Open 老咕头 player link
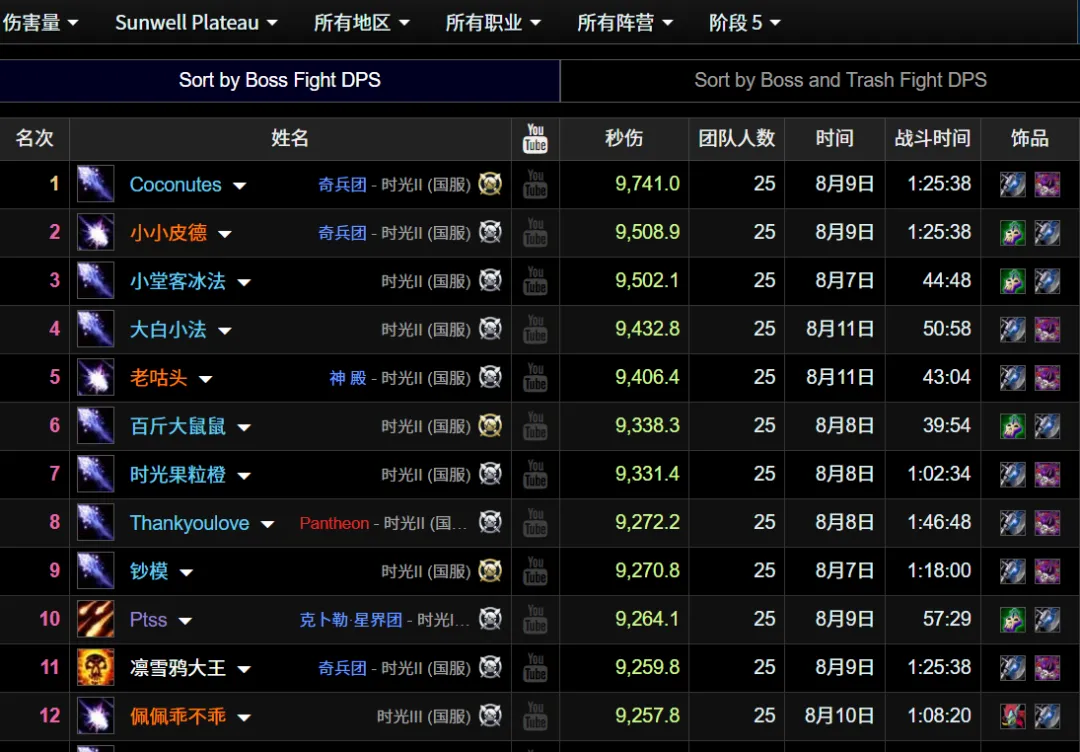The image size is (1080, 752). [159, 377]
